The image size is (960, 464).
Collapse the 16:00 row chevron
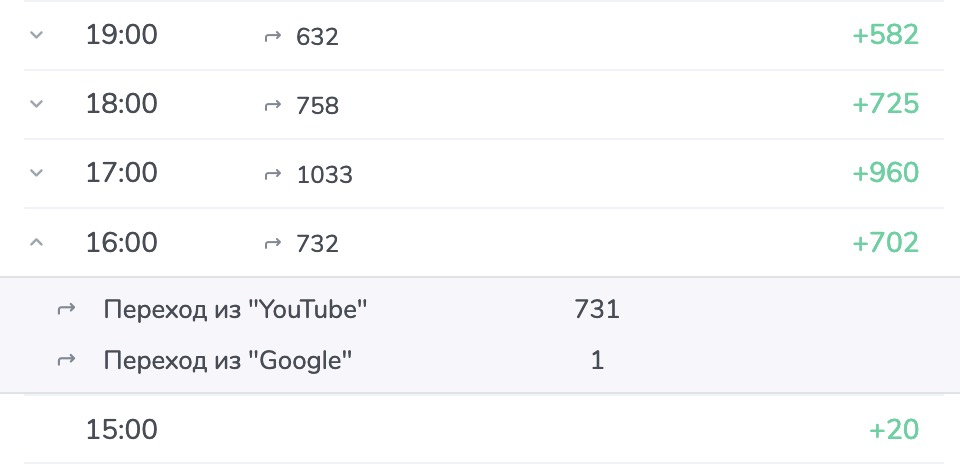[37, 242]
